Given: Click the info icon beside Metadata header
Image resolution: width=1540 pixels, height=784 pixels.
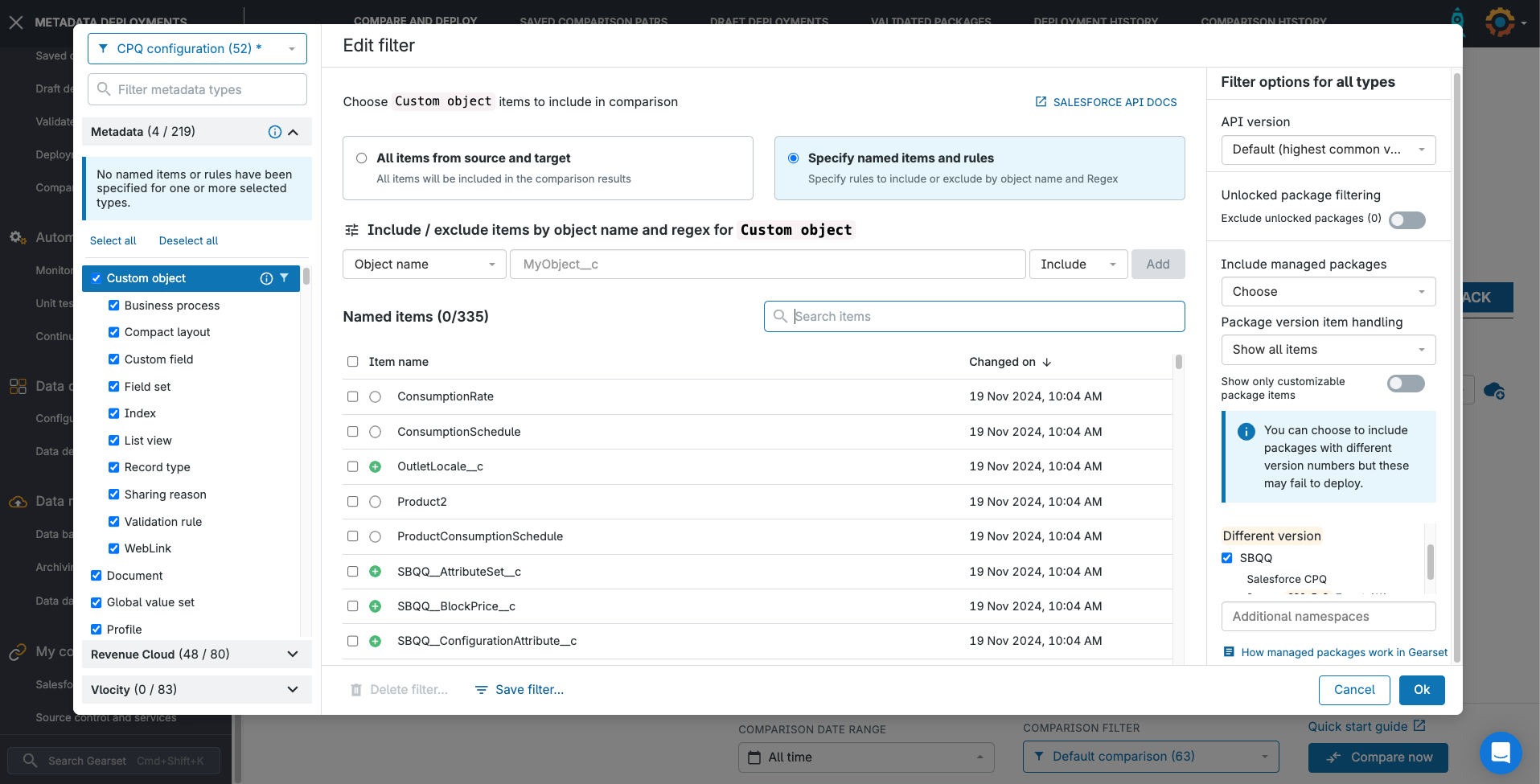Looking at the screenshot, I should click(274, 132).
